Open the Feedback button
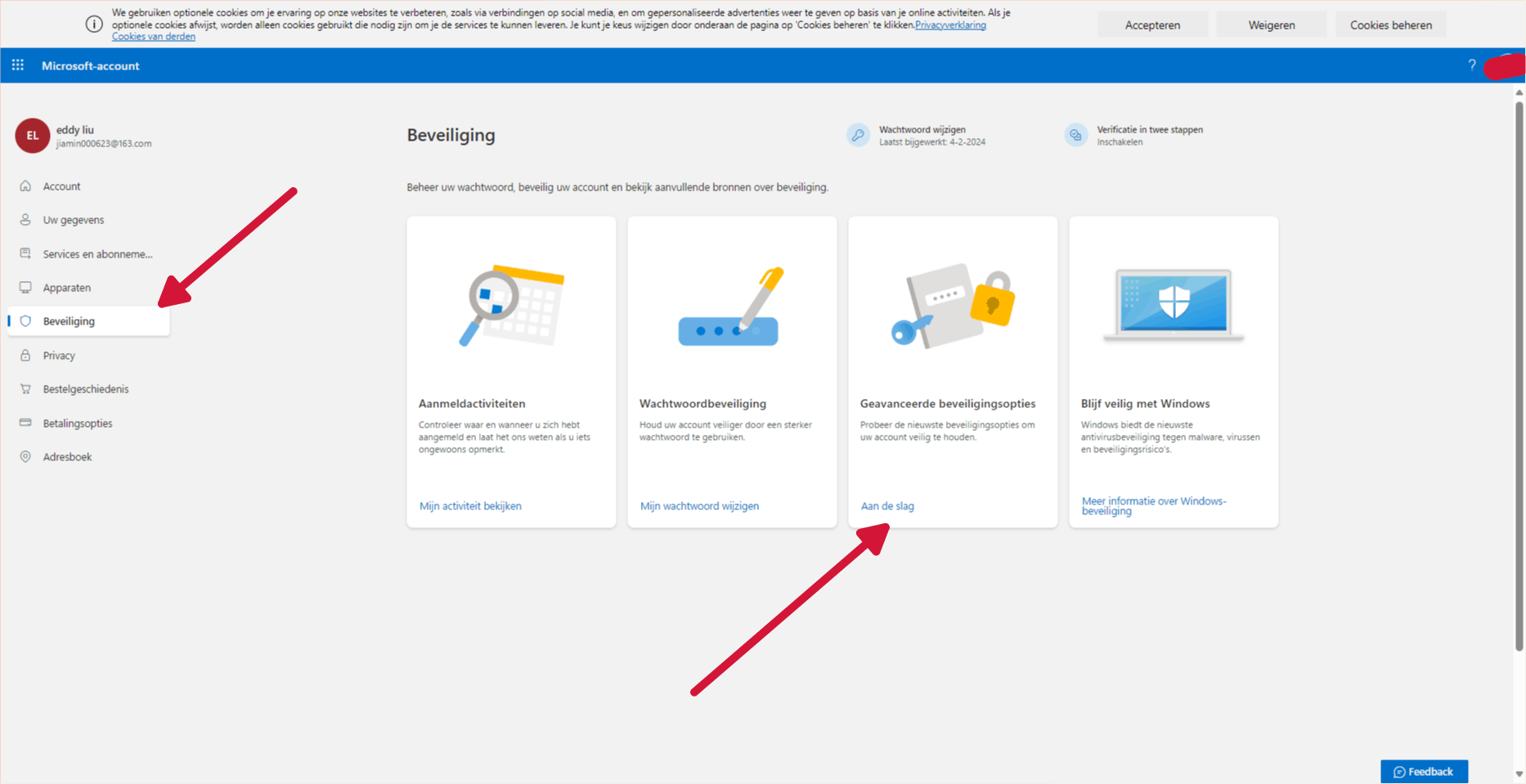The width and height of the screenshot is (1526, 784). (x=1424, y=772)
